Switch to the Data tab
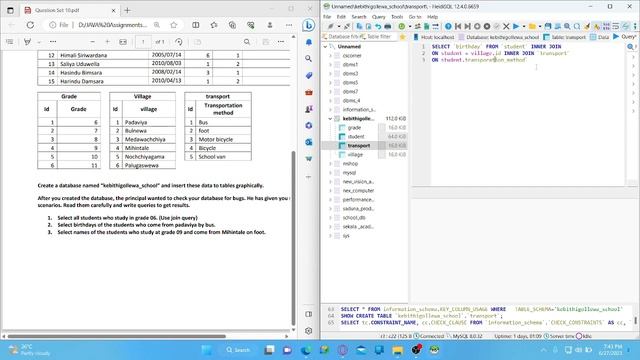 (600, 37)
